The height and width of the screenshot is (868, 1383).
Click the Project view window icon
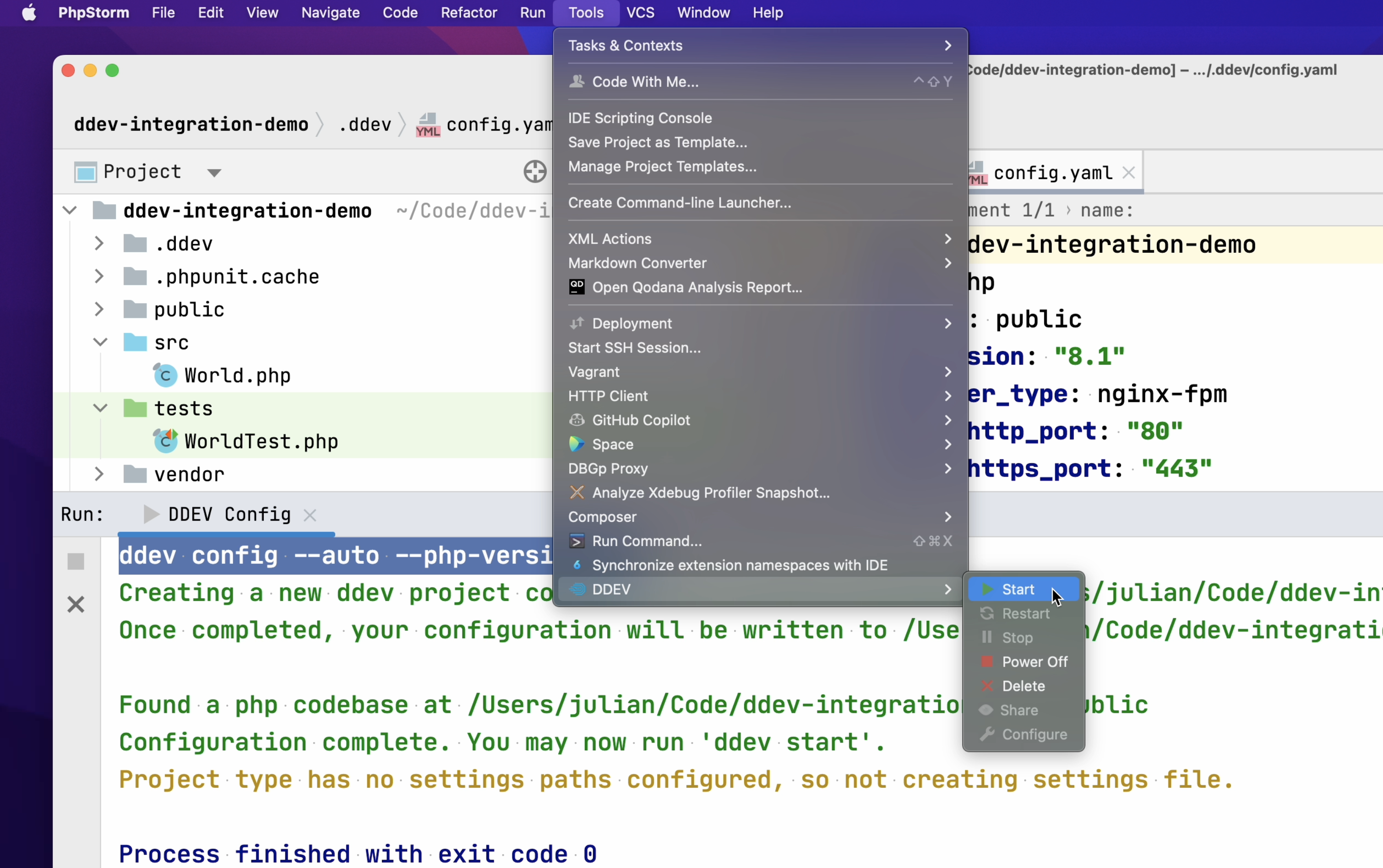click(86, 172)
